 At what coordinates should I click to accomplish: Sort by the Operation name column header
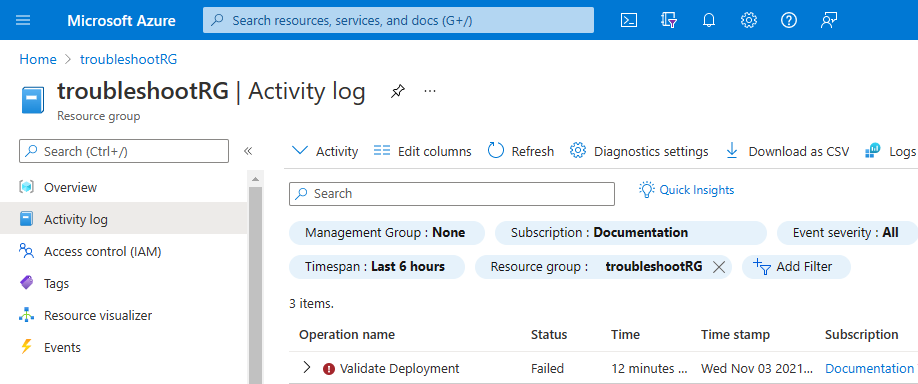(x=347, y=335)
